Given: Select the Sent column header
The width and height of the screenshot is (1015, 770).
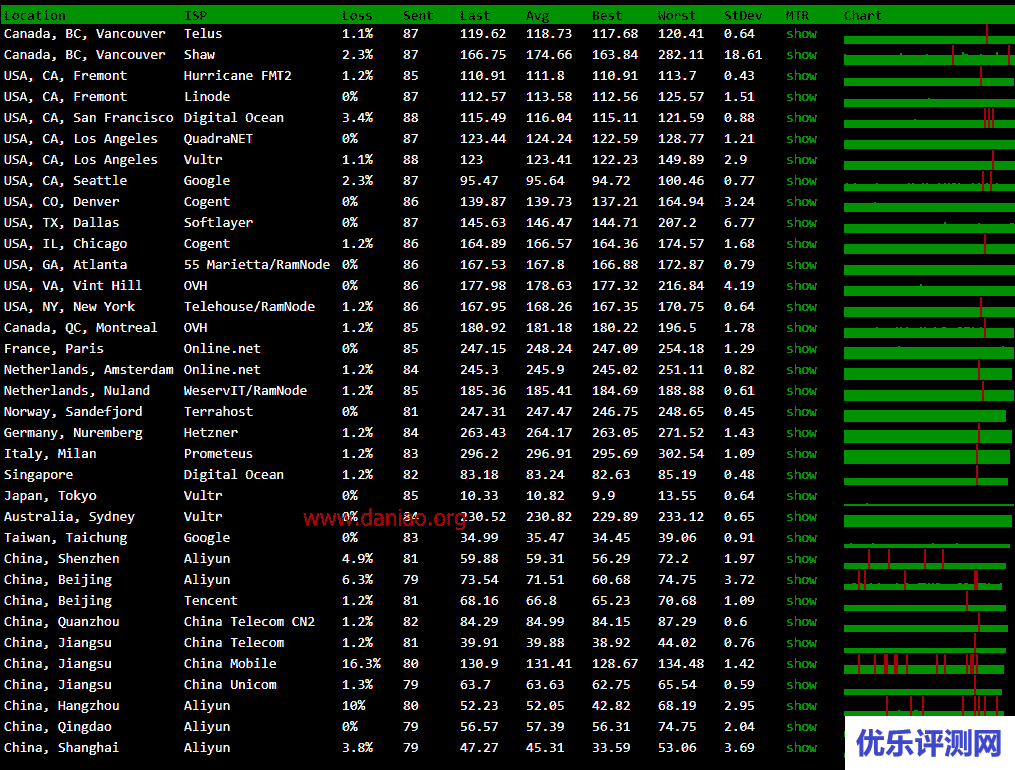Looking at the screenshot, I should coord(418,16).
